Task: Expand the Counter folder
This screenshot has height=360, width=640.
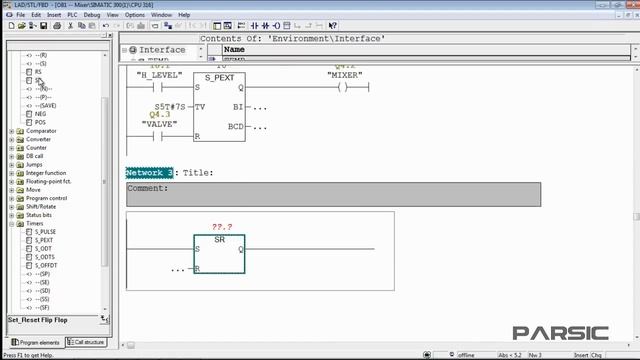Action: (11, 148)
